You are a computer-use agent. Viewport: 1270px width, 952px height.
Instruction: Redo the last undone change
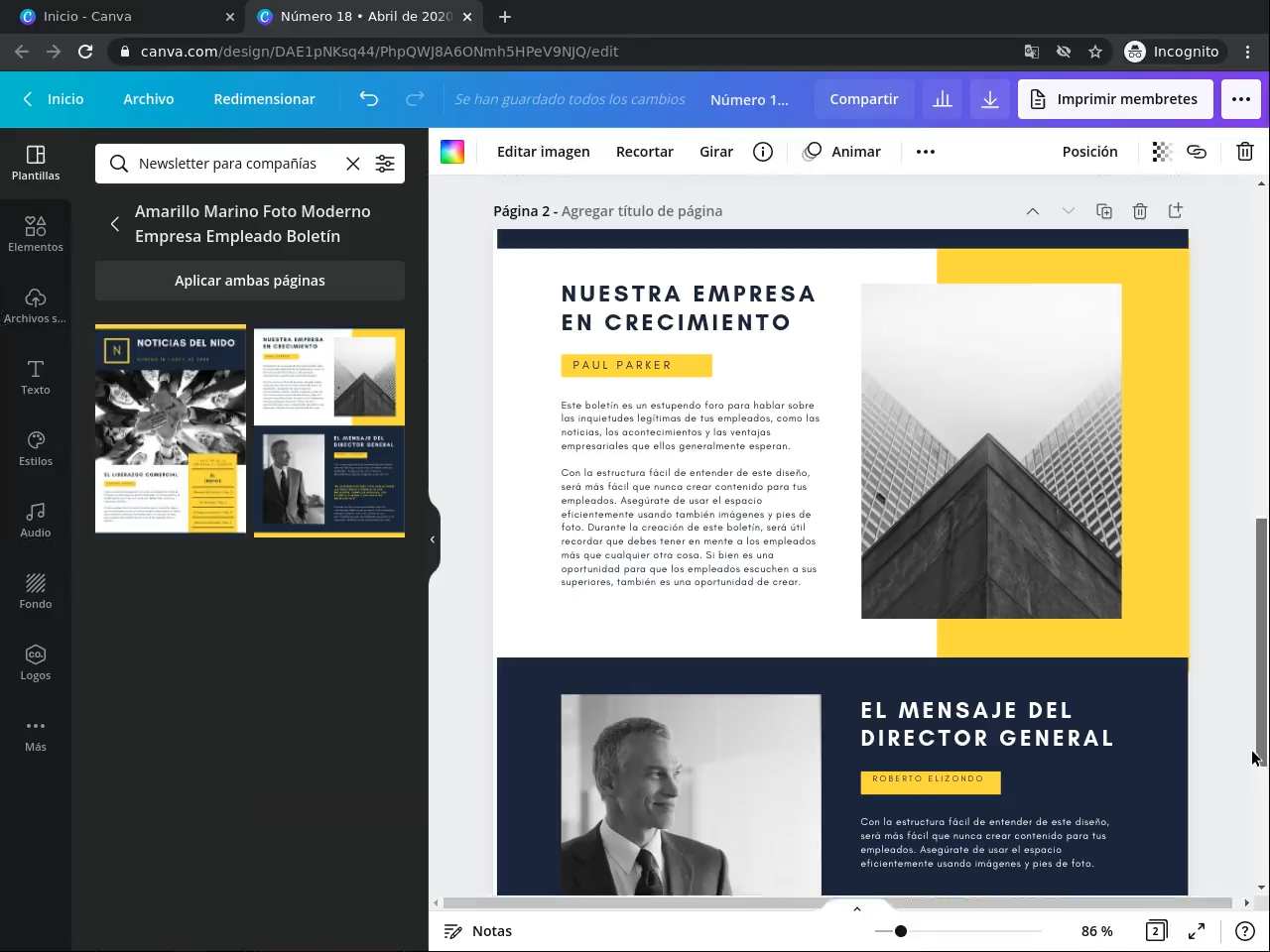(415, 99)
